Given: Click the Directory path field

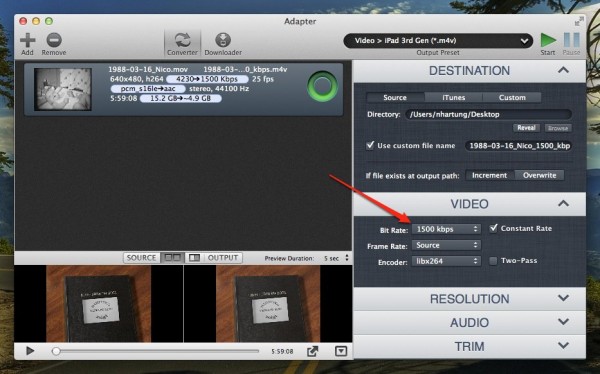Looking at the screenshot, I should (x=489, y=114).
